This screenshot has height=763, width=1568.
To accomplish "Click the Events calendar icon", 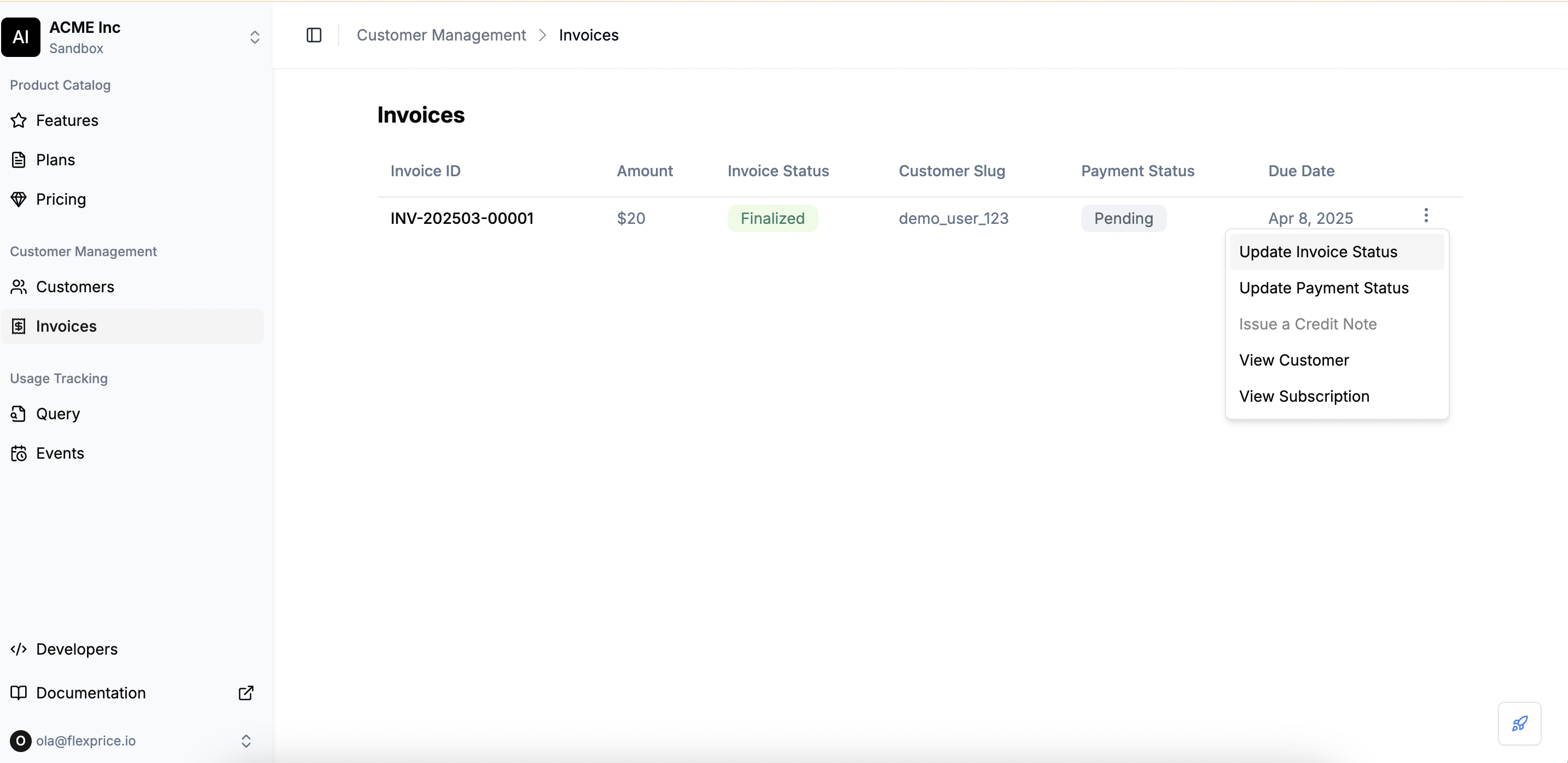I will coord(19,453).
